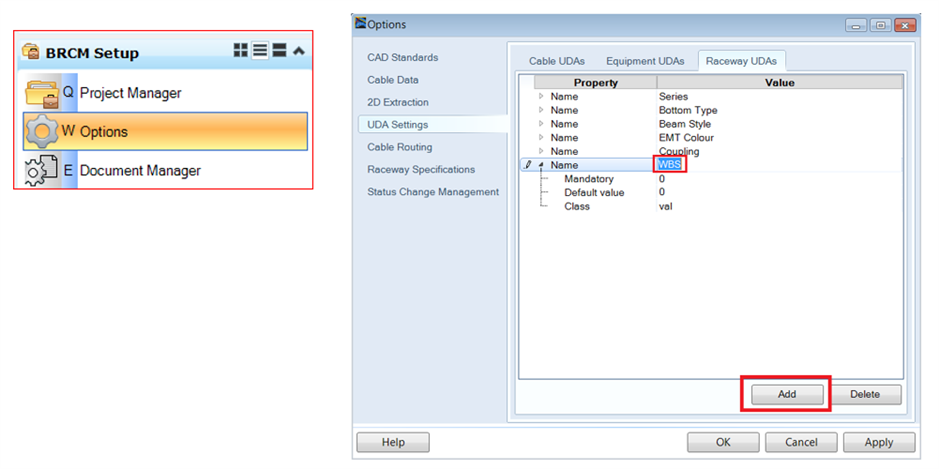
Task: Click the Delete button
Action: click(x=865, y=394)
